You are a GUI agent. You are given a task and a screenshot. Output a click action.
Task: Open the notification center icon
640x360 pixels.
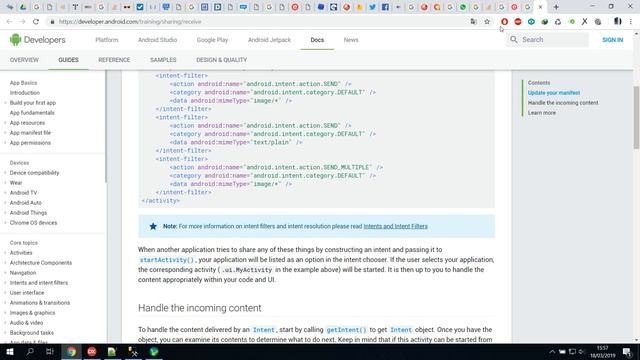(627, 352)
